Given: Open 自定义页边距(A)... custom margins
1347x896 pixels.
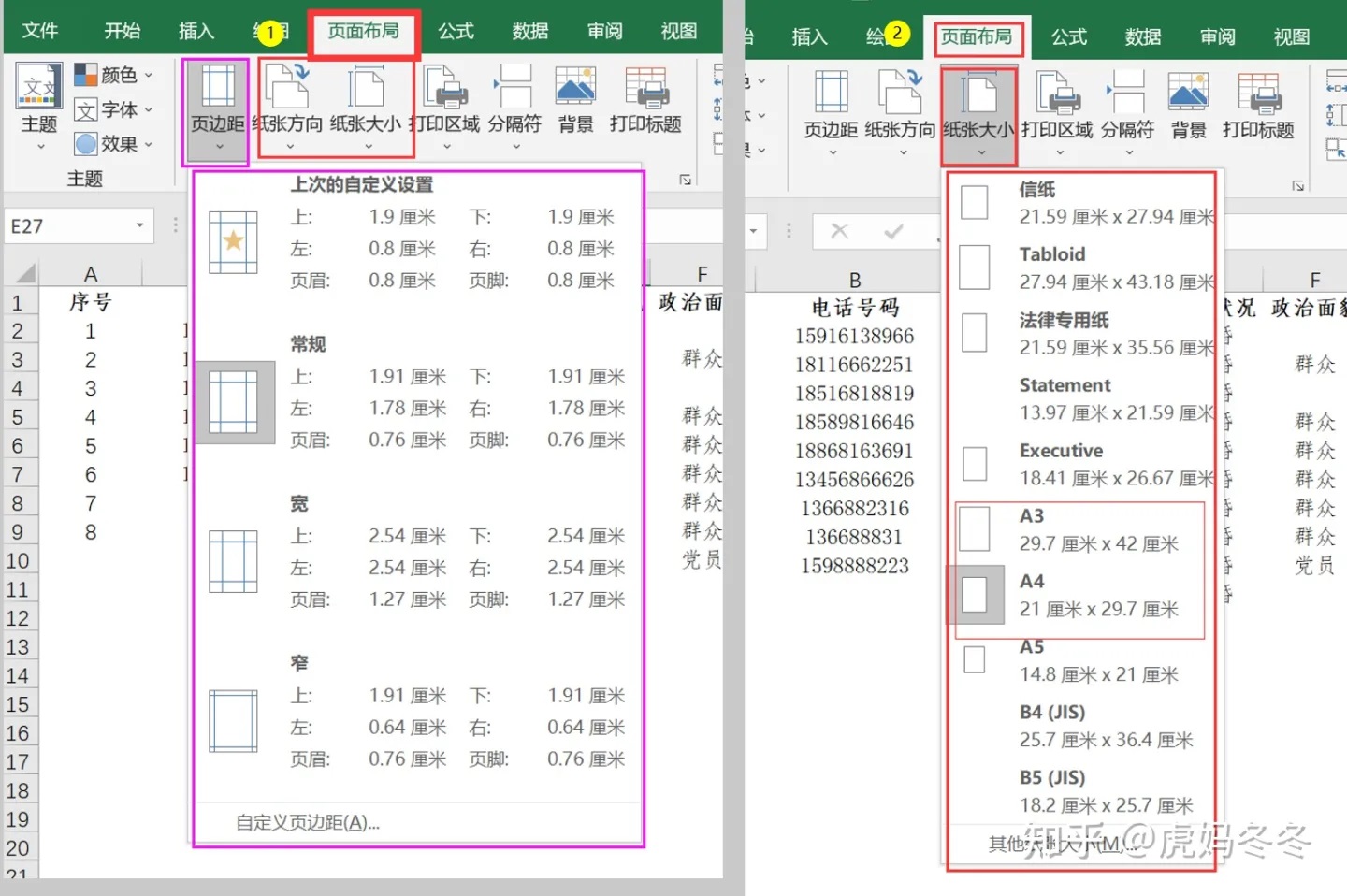Looking at the screenshot, I should 308,823.
